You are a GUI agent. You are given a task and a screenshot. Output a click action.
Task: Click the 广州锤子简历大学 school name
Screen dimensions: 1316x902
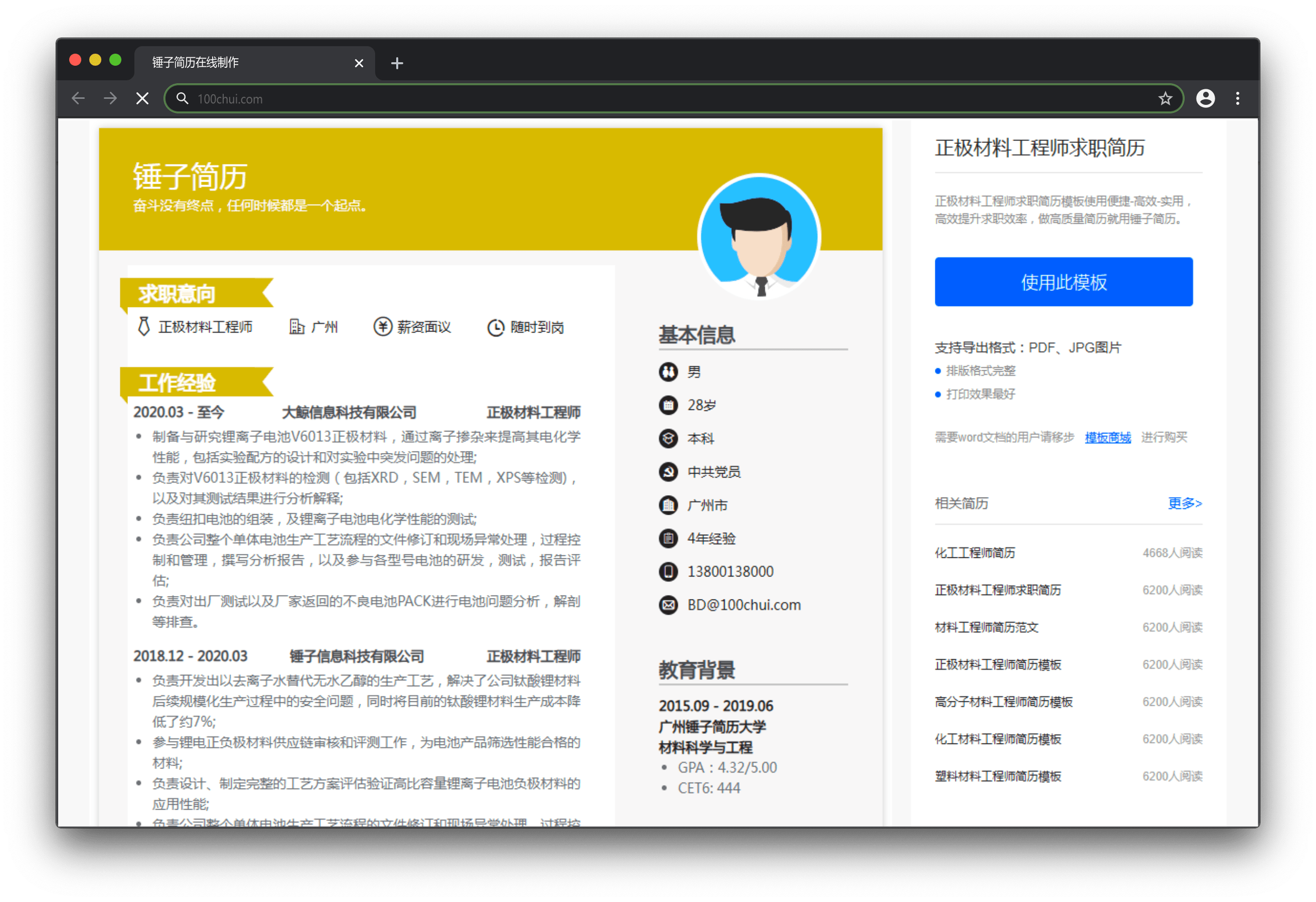coord(712,726)
